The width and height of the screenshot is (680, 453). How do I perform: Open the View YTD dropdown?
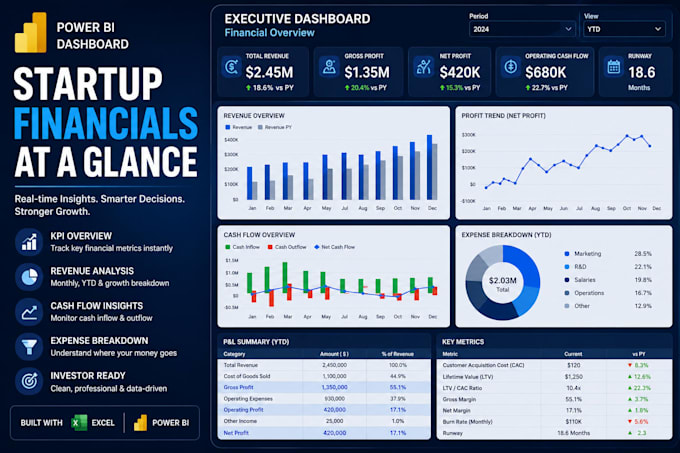(624, 29)
